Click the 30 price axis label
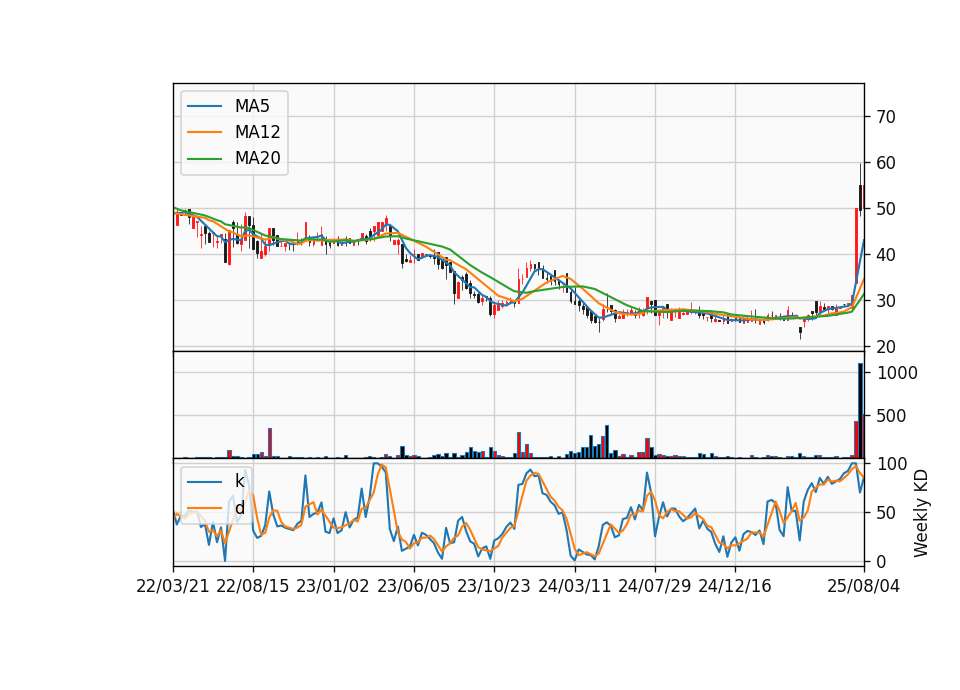Viewport: 960px width, 690px height. click(886, 301)
